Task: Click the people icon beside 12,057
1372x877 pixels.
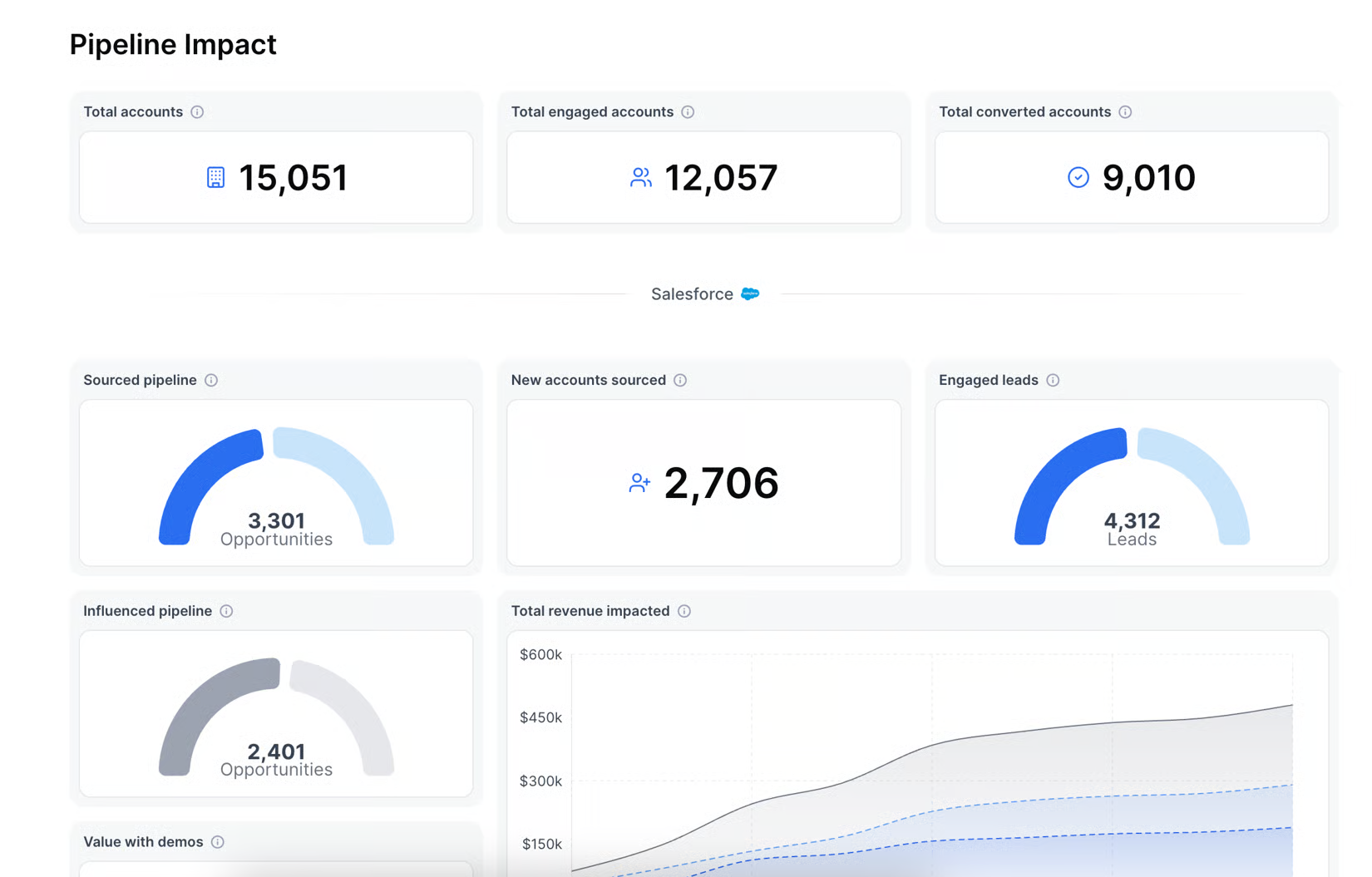Action: (x=640, y=177)
